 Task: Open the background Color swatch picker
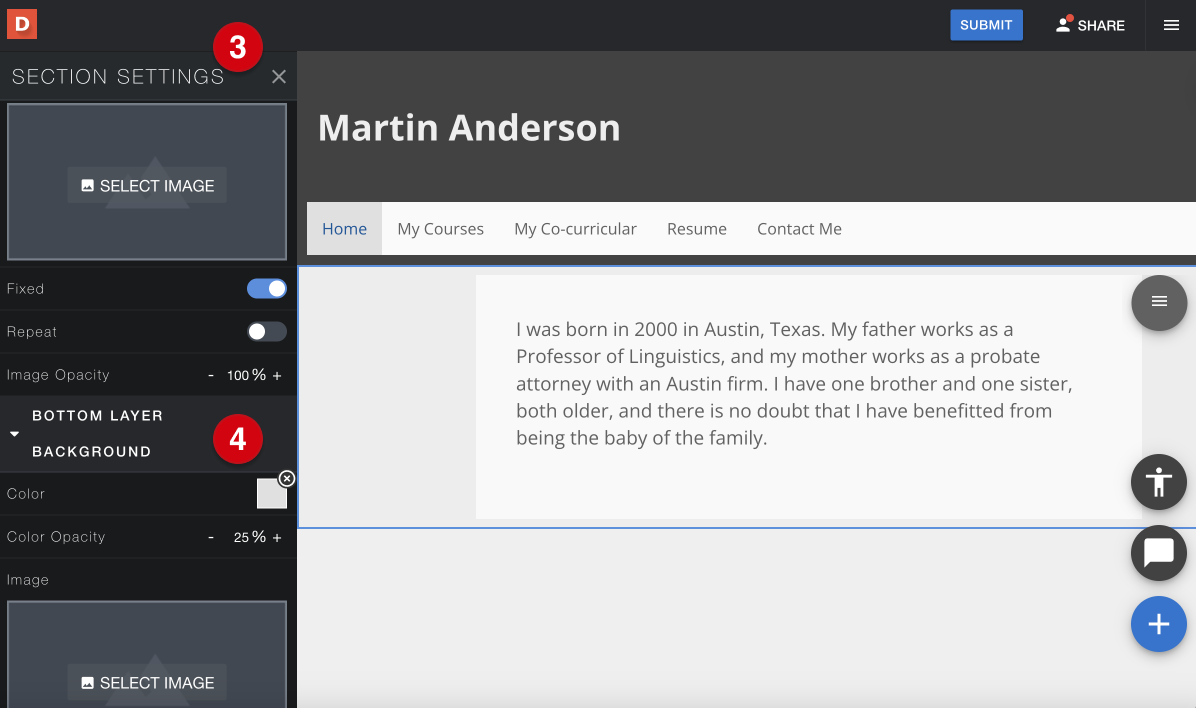pos(272,494)
